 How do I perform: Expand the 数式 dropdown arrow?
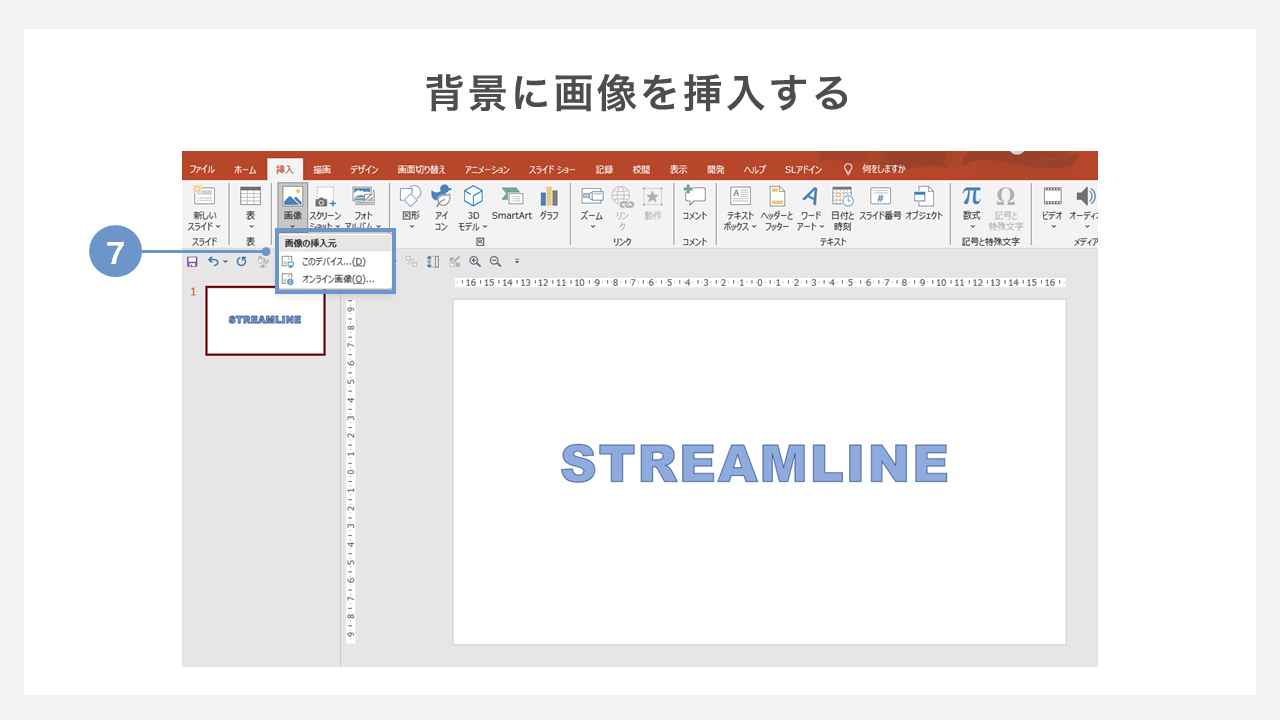(972, 226)
